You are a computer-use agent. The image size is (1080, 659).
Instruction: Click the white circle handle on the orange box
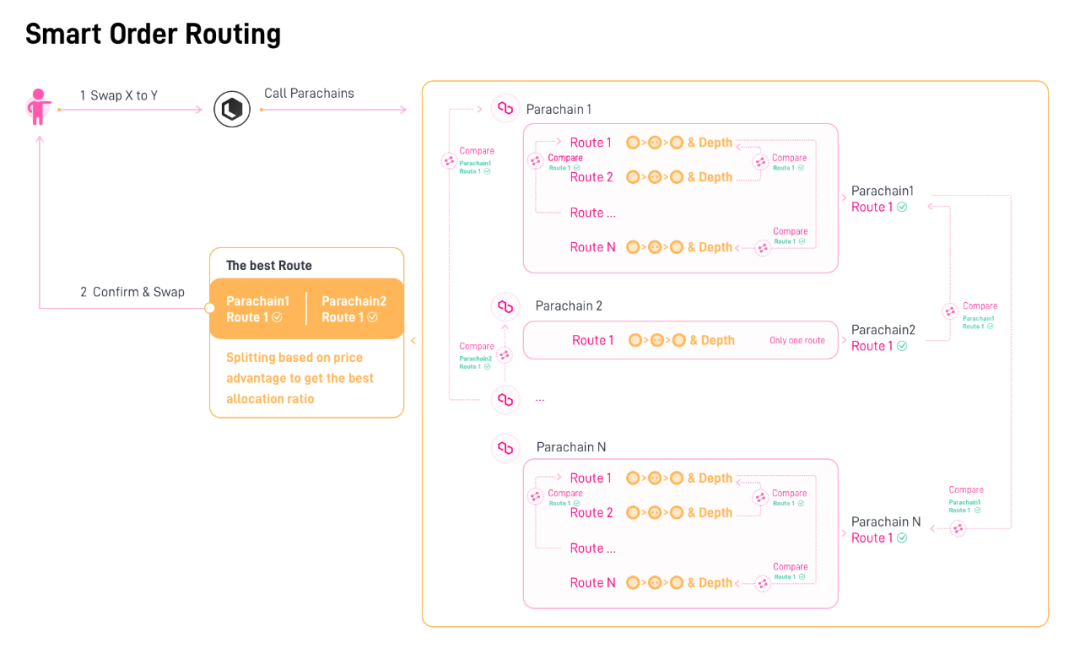coord(210,308)
